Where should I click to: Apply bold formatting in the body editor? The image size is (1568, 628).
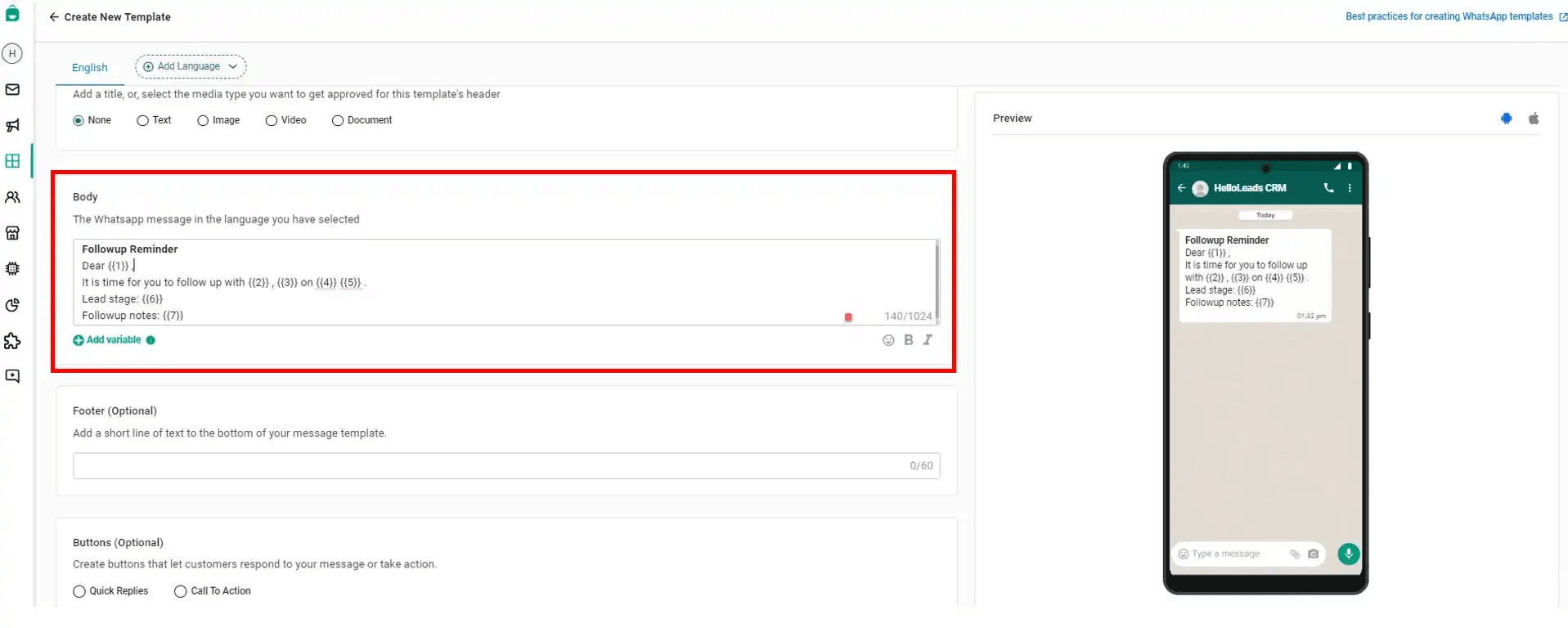pyautogui.click(x=908, y=340)
